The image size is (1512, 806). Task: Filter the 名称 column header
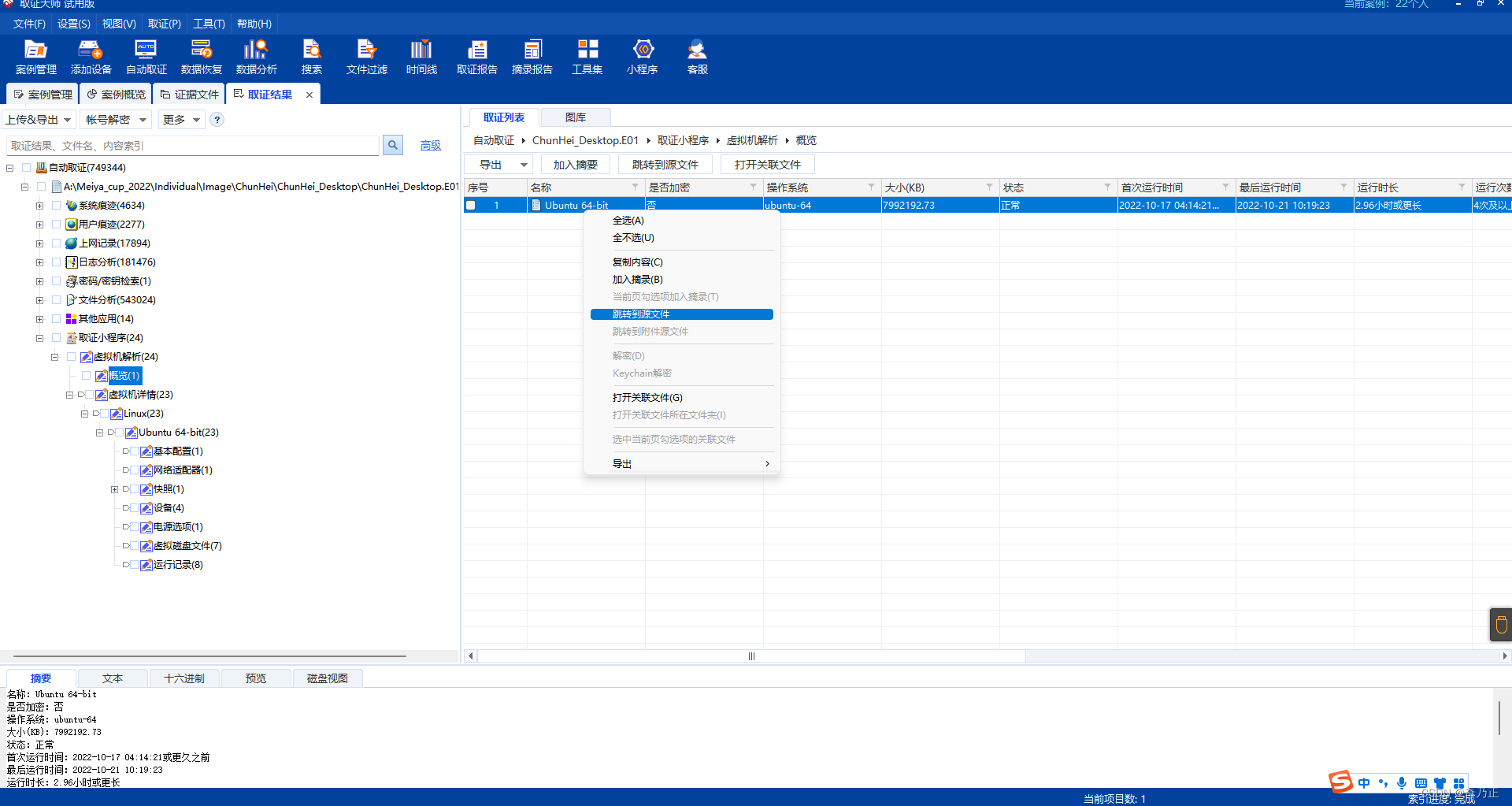coord(635,187)
